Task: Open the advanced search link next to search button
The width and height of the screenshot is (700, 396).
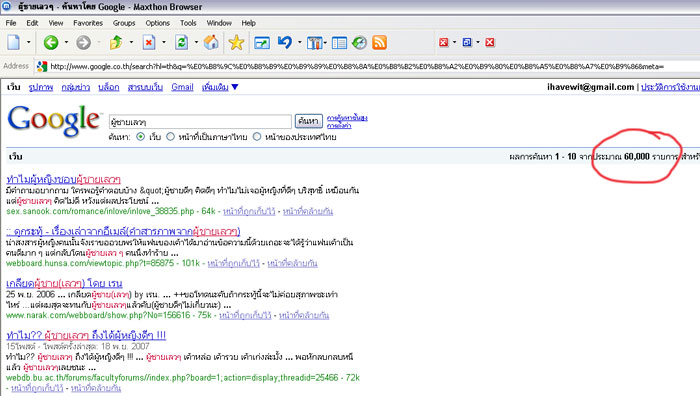Action: coord(347,118)
